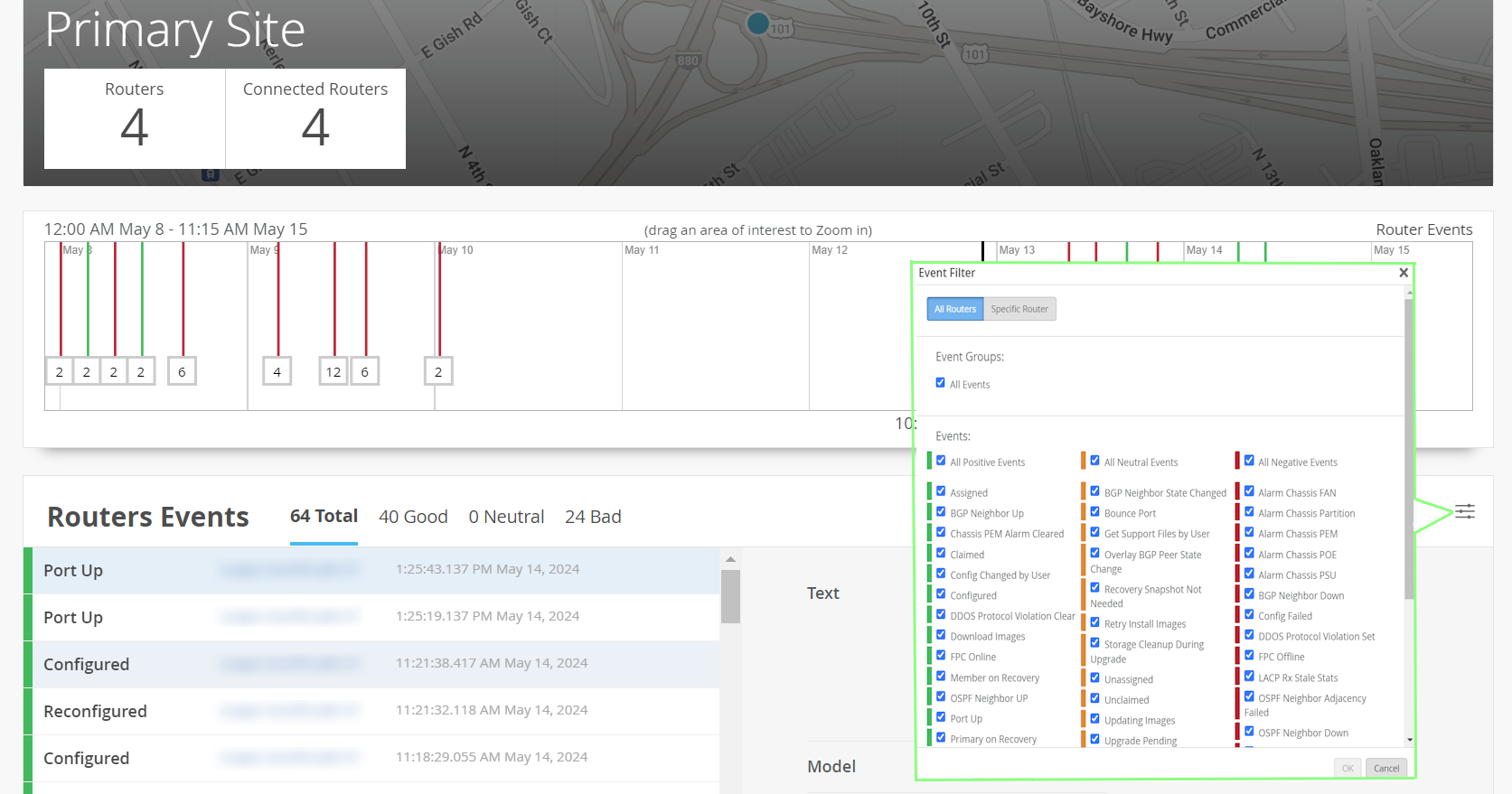Select the event count box labeled 4
1512x794 pixels.
click(x=277, y=371)
